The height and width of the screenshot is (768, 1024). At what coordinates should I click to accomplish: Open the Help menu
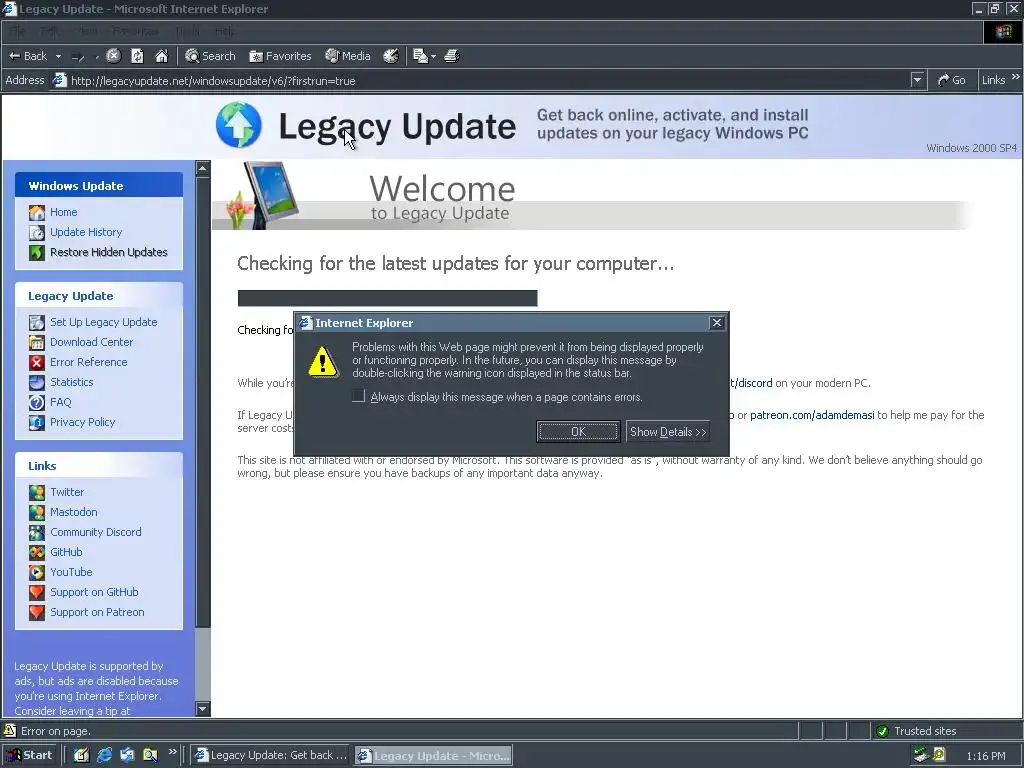click(225, 31)
